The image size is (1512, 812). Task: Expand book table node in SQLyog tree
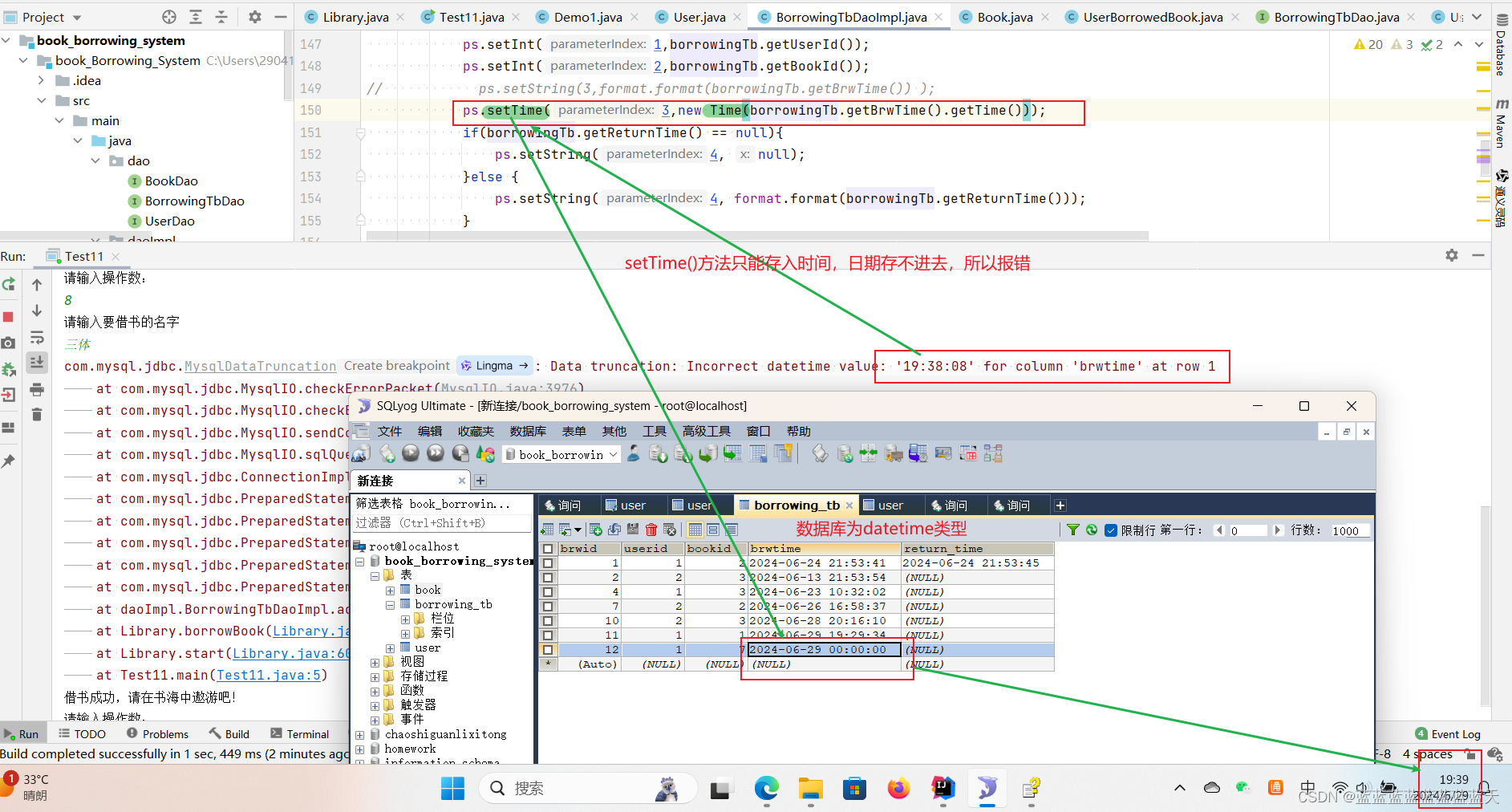pyautogui.click(x=390, y=591)
